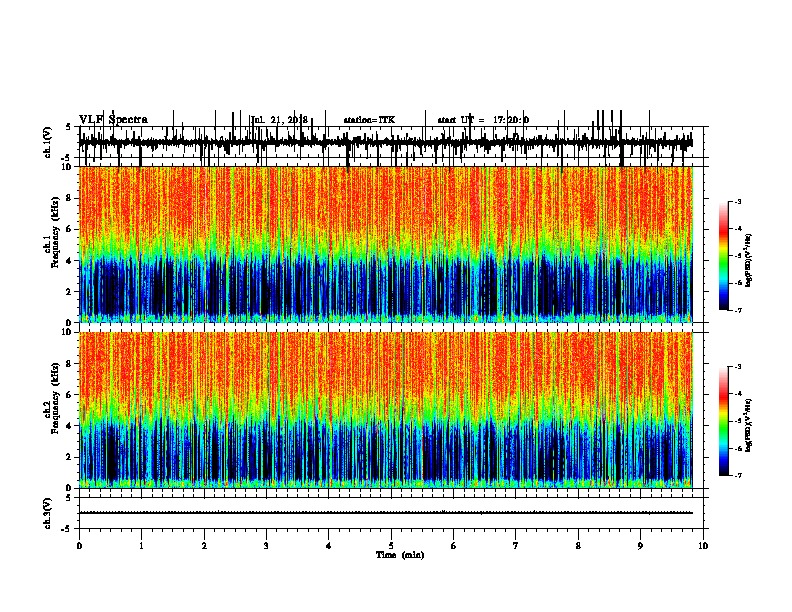
Task: Click inside the ch.2 spectrogram plot
Action: pos(386,410)
